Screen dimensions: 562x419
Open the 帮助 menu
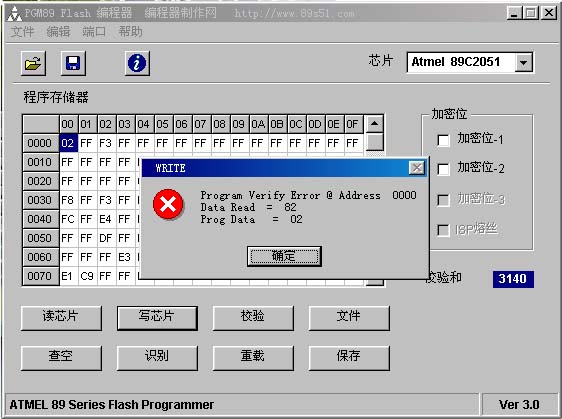130,32
